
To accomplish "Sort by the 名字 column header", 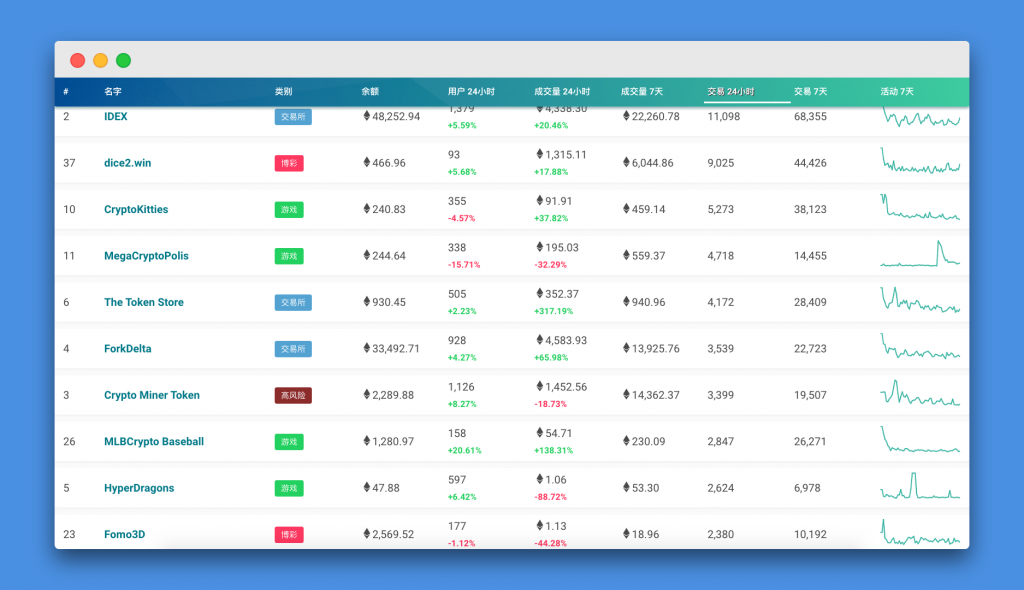I will (112, 91).
